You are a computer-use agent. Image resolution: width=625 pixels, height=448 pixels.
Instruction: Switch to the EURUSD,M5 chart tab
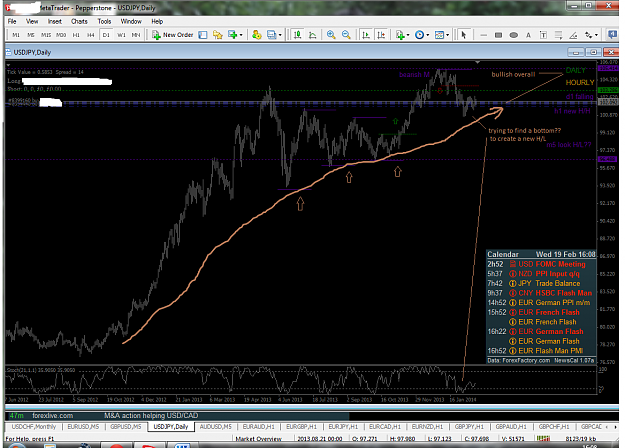(83, 427)
